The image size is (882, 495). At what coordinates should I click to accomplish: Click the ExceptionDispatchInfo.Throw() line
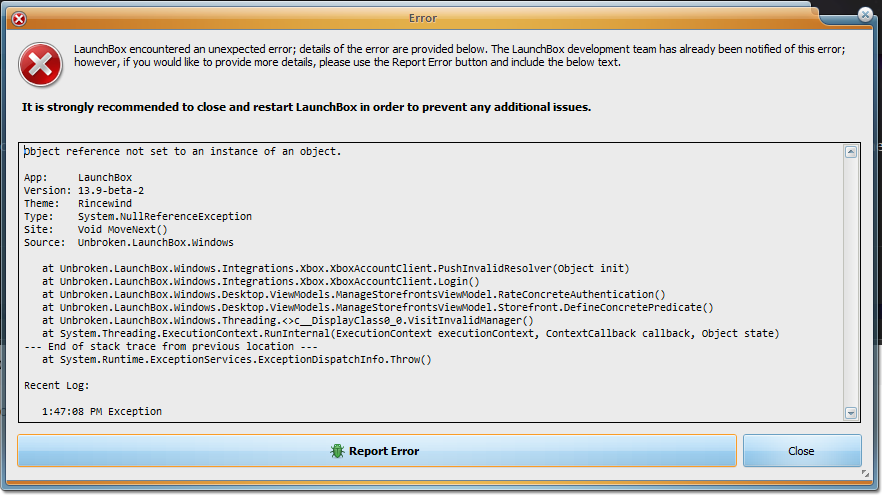coord(236,359)
